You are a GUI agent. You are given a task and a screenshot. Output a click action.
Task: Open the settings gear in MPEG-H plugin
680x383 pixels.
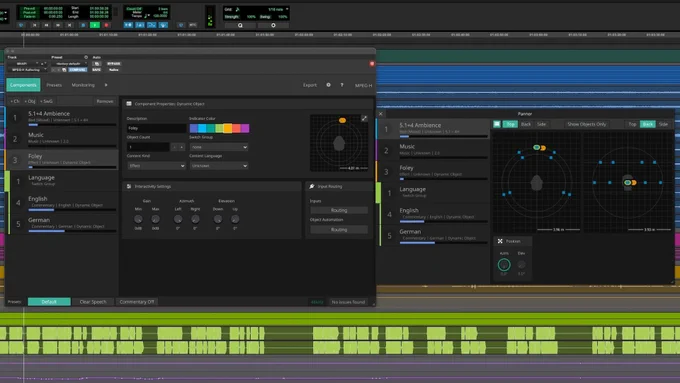[328, 85]
